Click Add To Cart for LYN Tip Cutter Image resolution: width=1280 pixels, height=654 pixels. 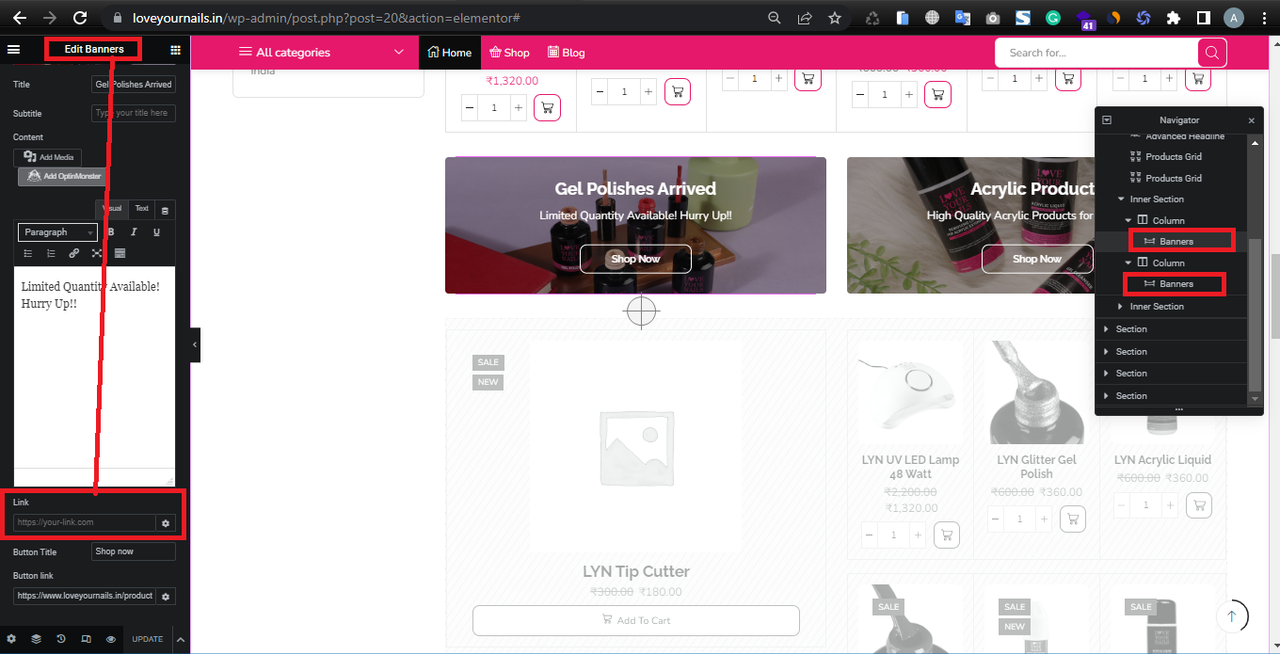pos(636,620)
